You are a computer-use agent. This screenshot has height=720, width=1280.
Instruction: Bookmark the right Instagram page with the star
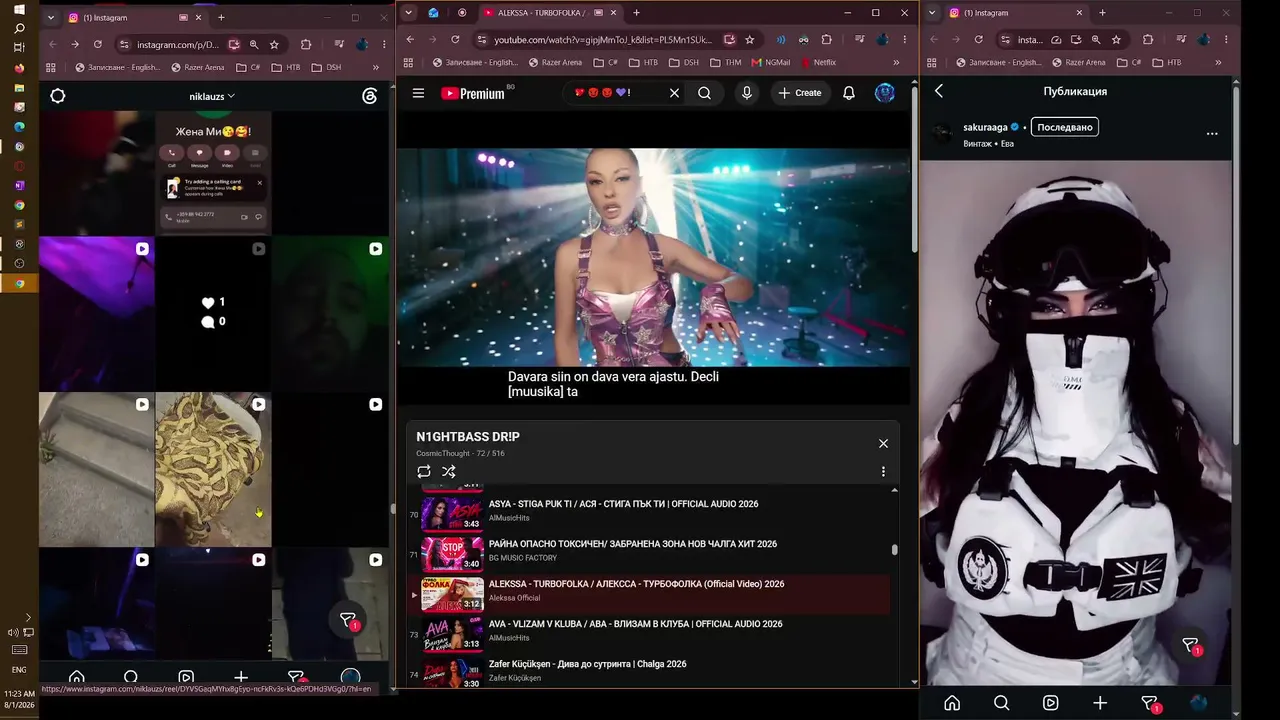click(x=1116, y=40)
